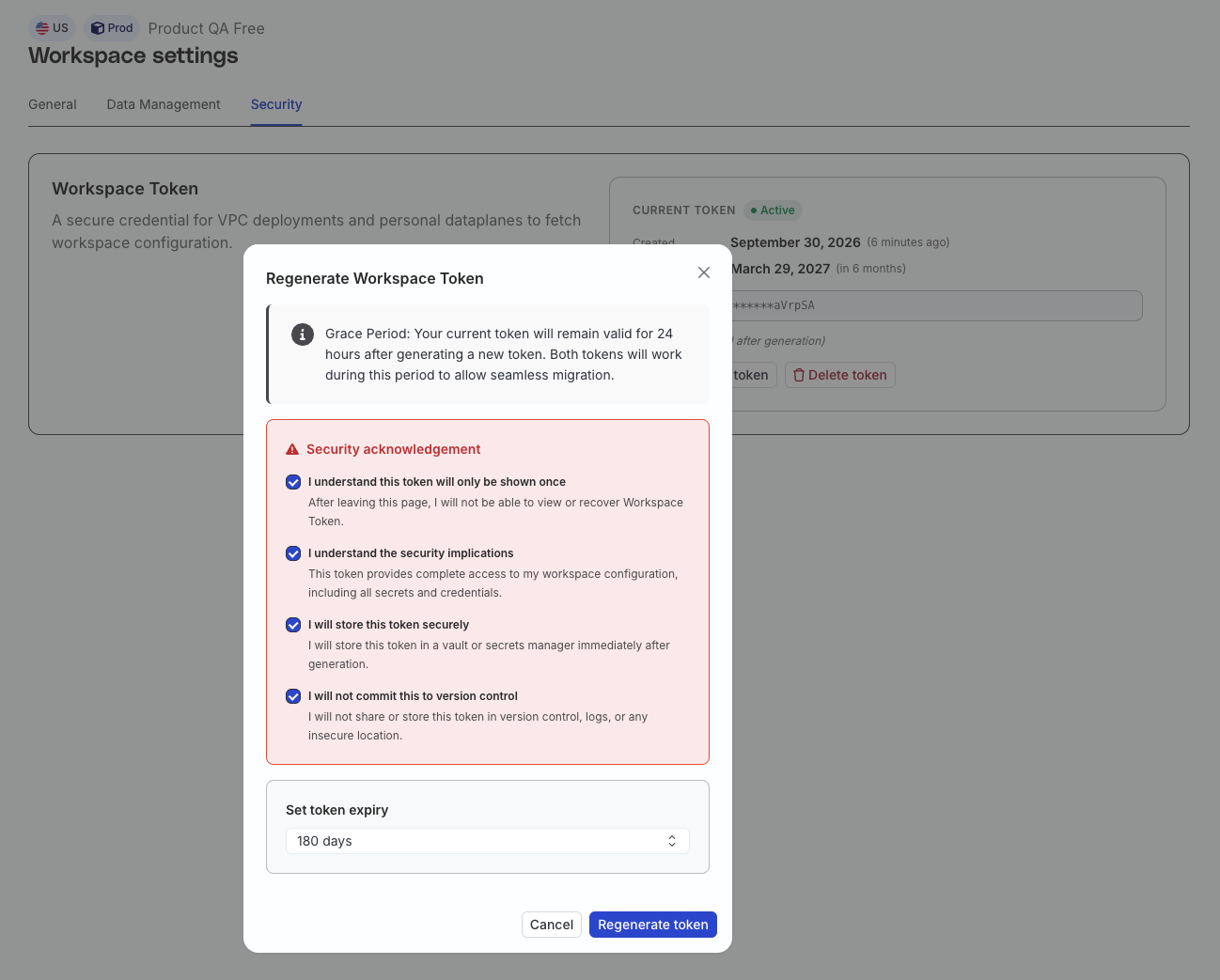Uncheck 'I understand the security implications'
This screenshot has width=1220, height=980.
(x=293, y=553)
